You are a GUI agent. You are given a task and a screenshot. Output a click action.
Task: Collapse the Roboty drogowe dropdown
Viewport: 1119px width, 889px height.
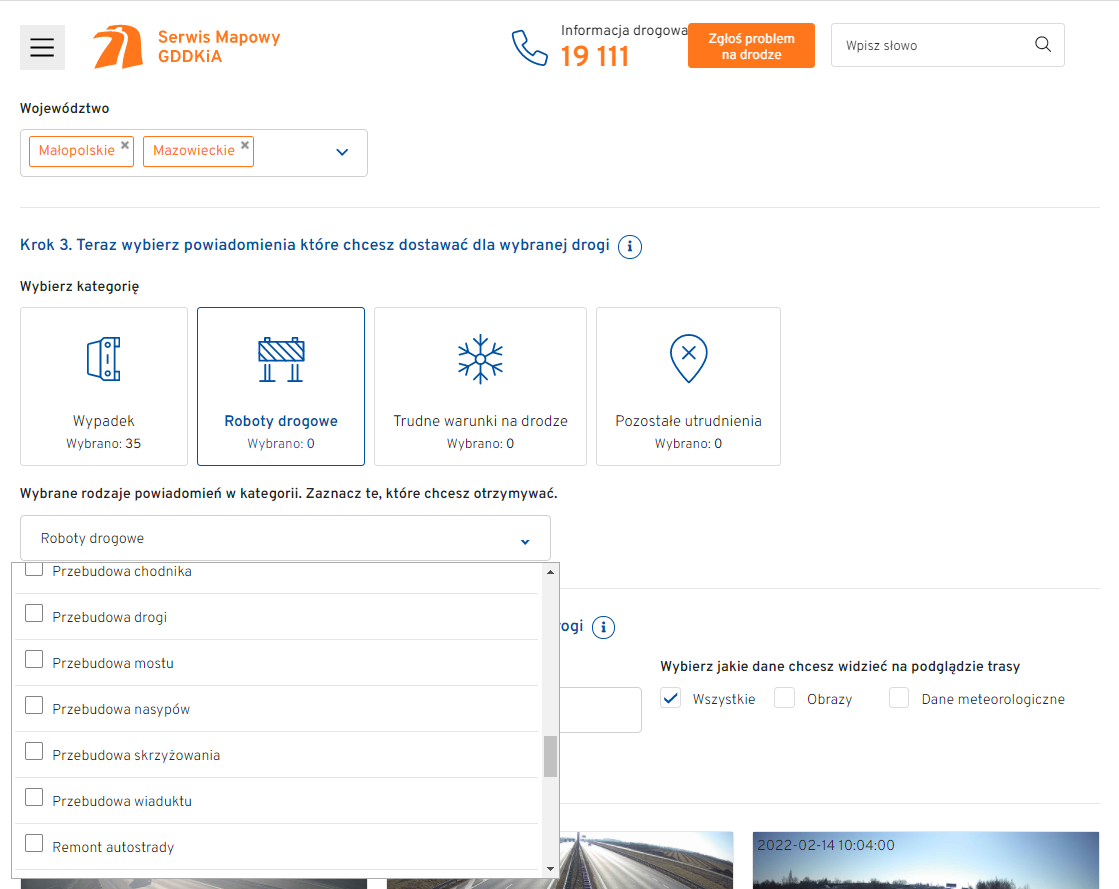pos(525,540)
